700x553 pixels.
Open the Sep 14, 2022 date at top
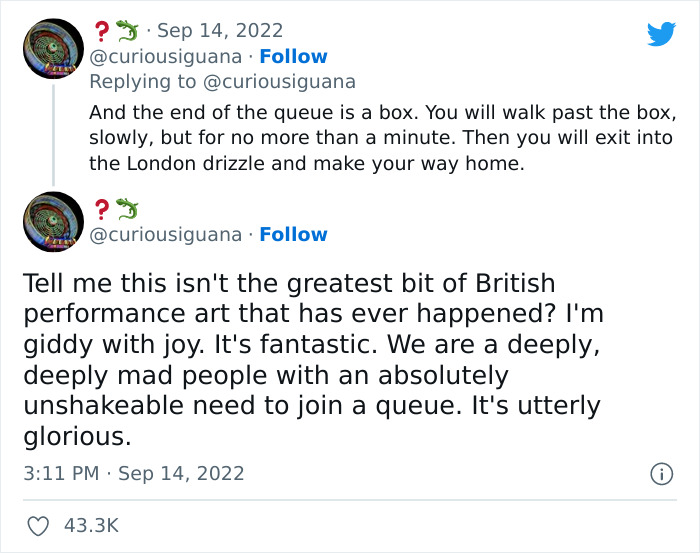point(220,31)
